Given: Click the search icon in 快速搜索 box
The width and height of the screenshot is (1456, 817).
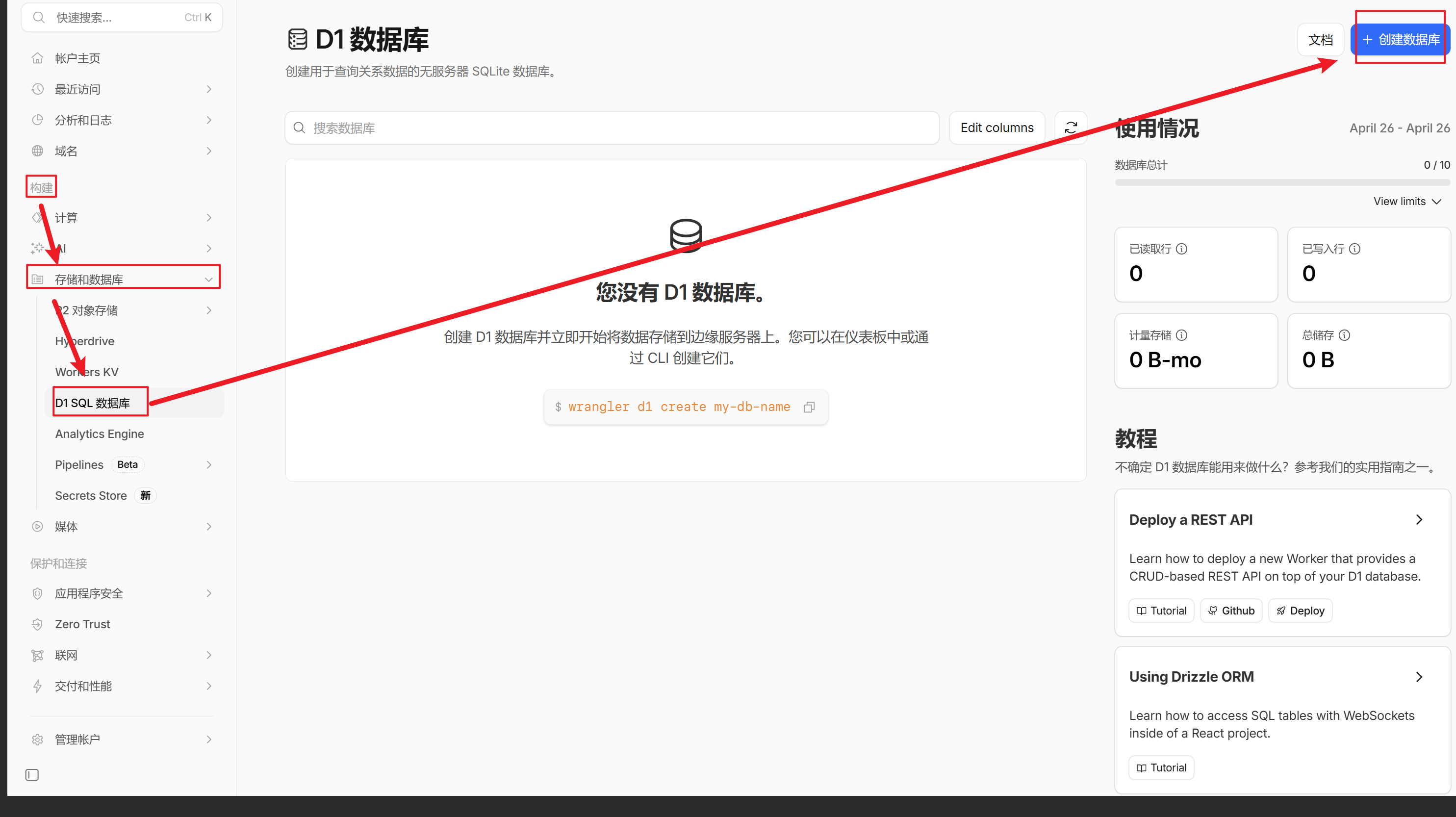Looking at the screenshot, I should click(38, 18).
